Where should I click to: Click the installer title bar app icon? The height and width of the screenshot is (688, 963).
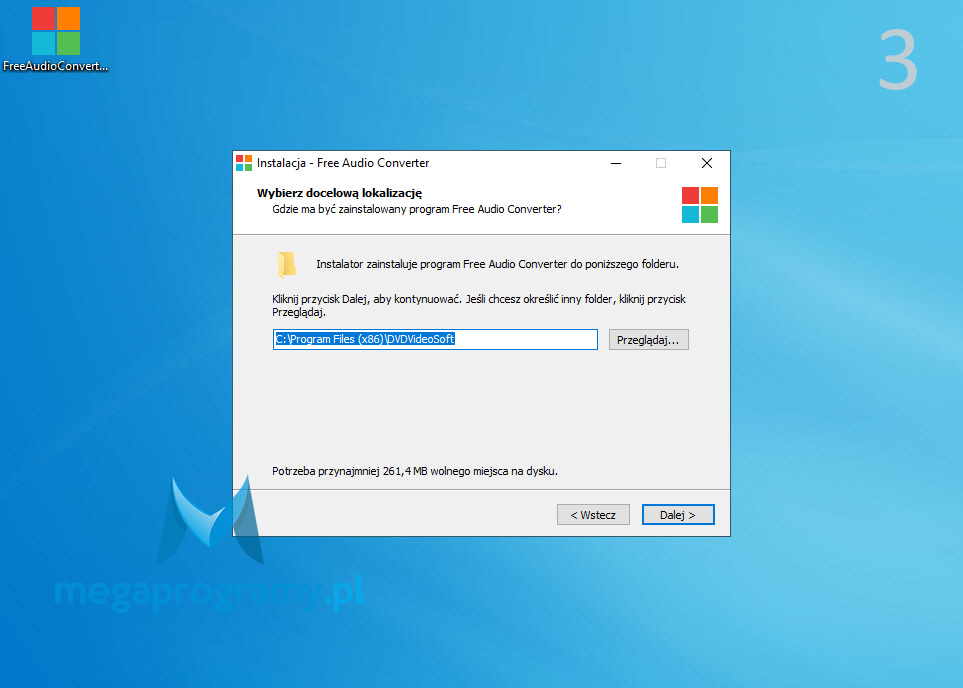244,163
